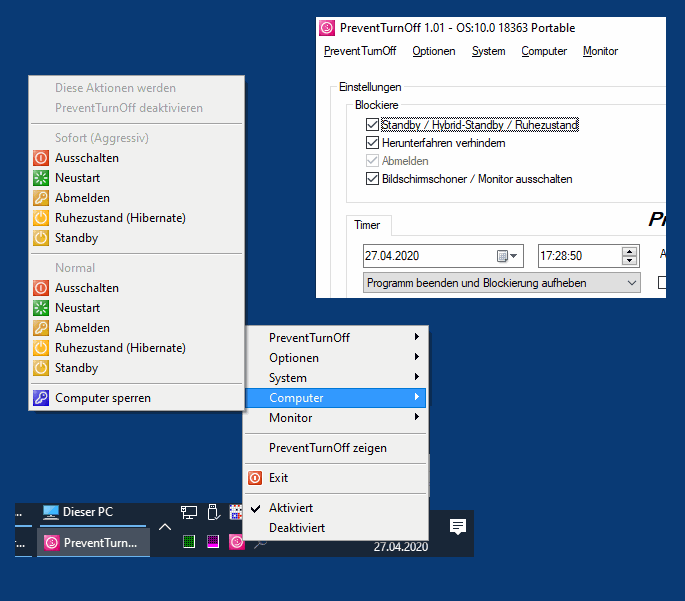Click PreventTurnOff pink icon in window title bar
Viewport: 685px width, 601px height.
coord(327,28)
